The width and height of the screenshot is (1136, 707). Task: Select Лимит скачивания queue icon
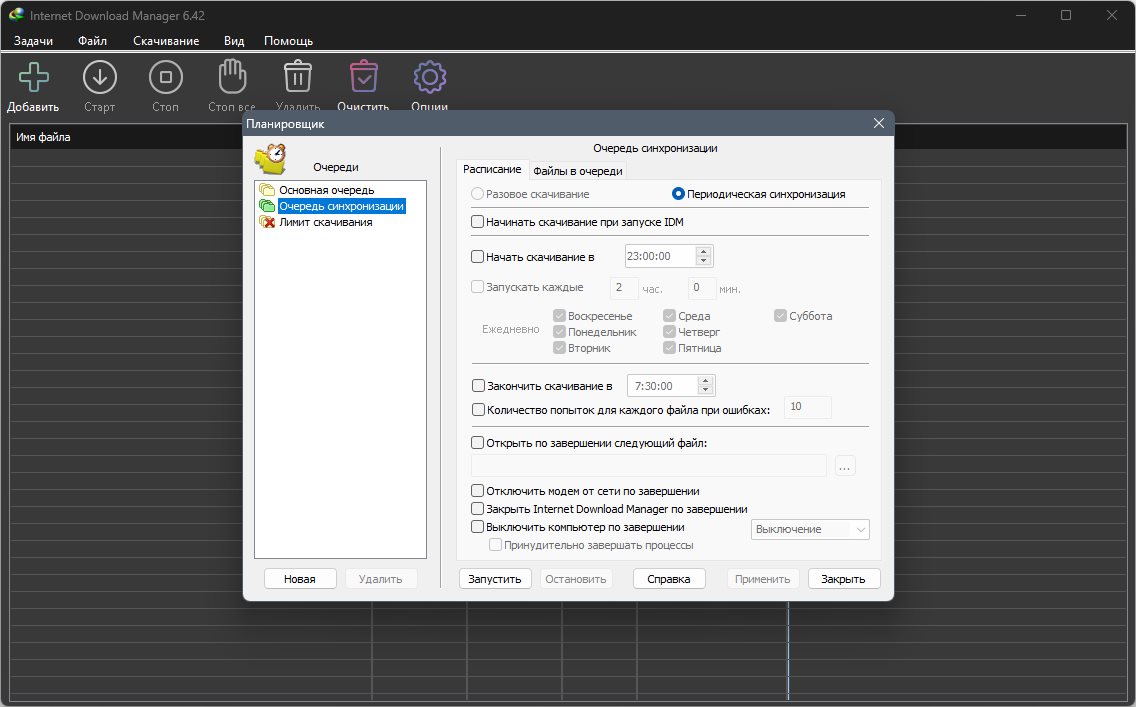[x=267, y=222]
